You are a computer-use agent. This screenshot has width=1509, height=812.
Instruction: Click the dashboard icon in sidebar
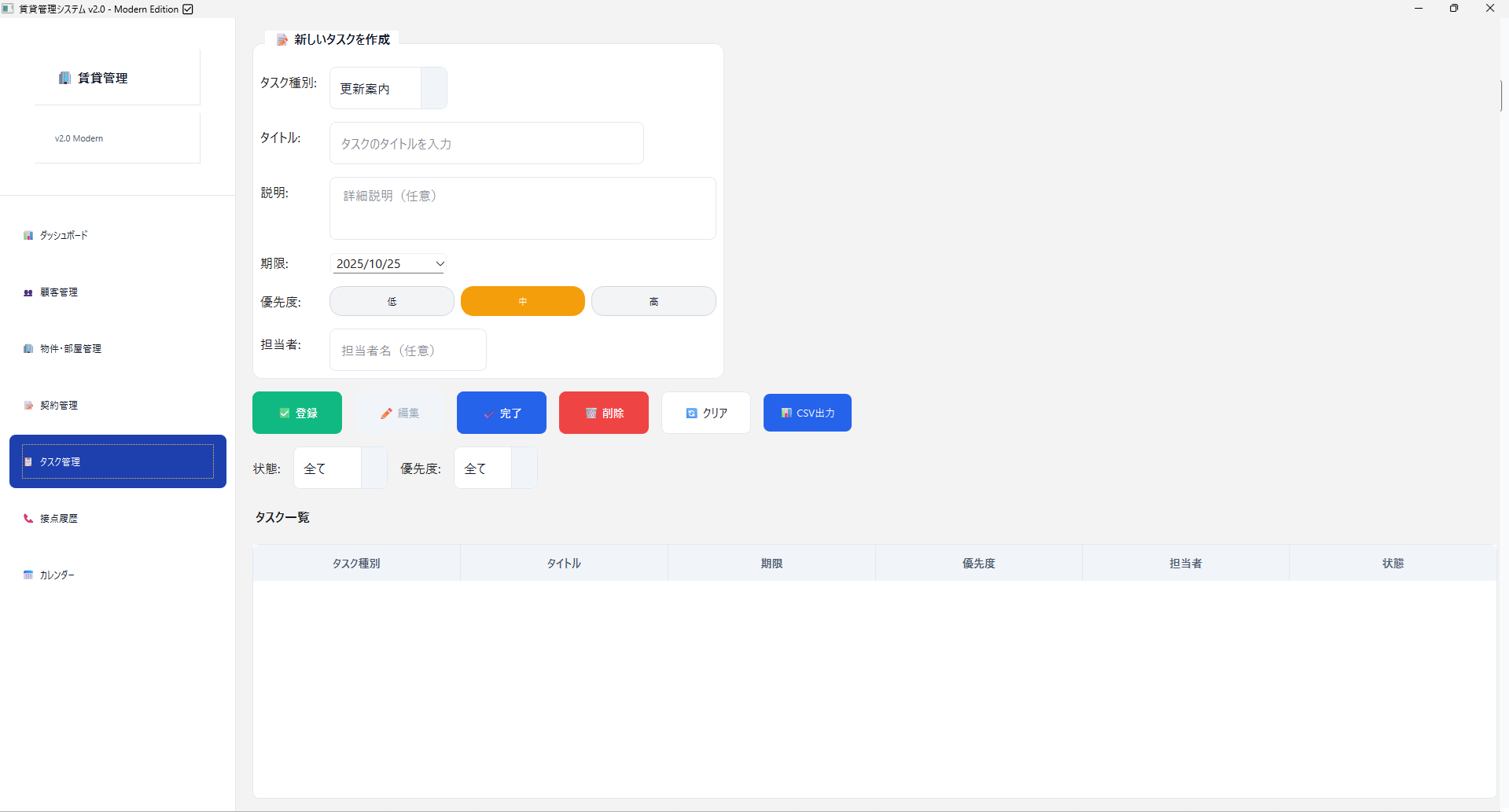coord(28,236)
